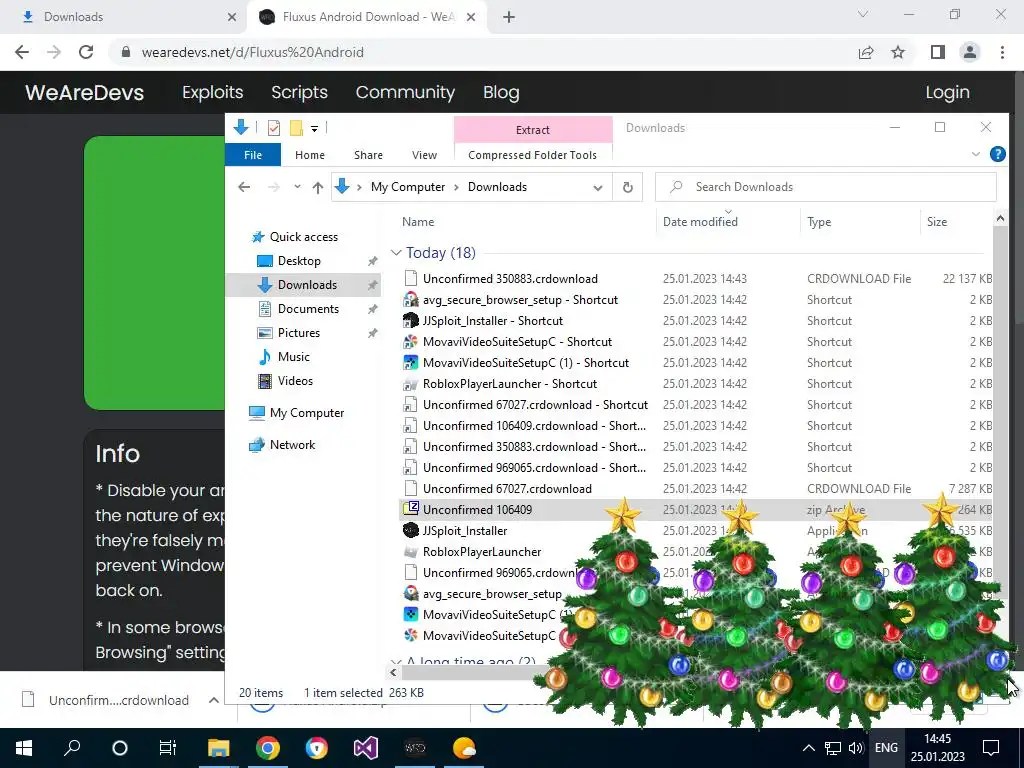Select avg_secure_browser_setup - Shortcut file

[520, 300]
